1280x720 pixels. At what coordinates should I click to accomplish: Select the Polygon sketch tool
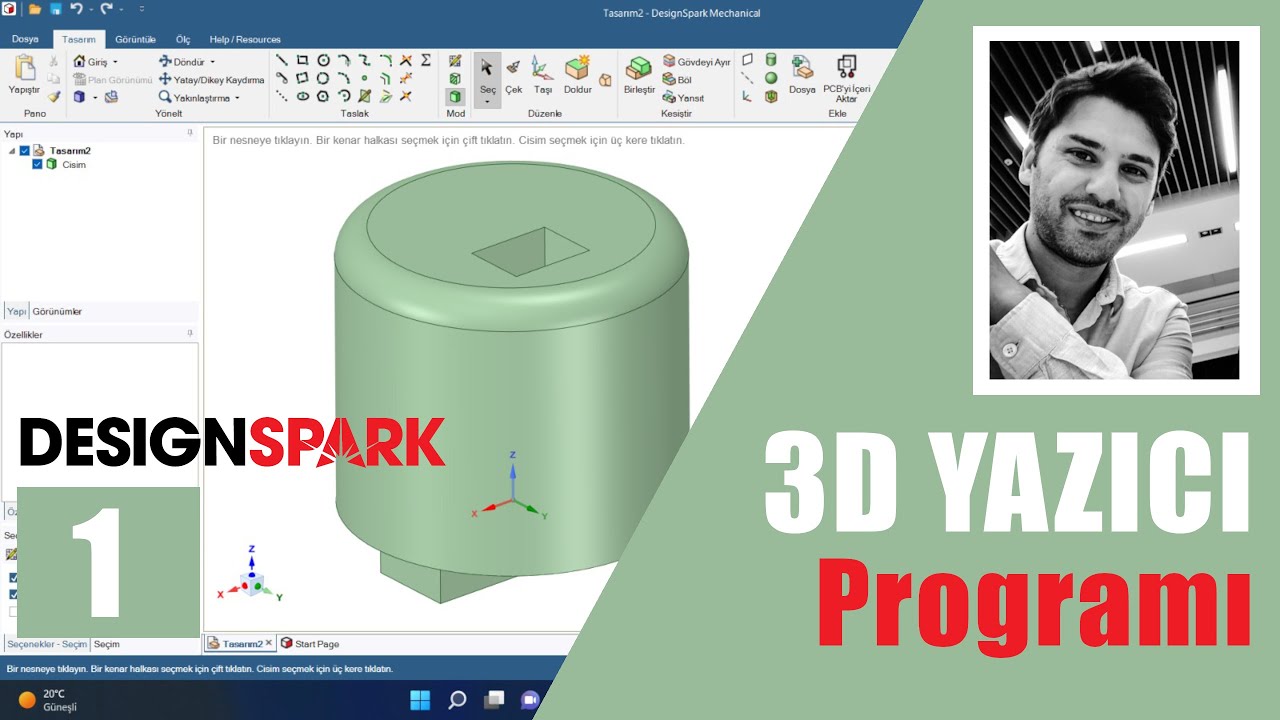click(x=323, y=96)
